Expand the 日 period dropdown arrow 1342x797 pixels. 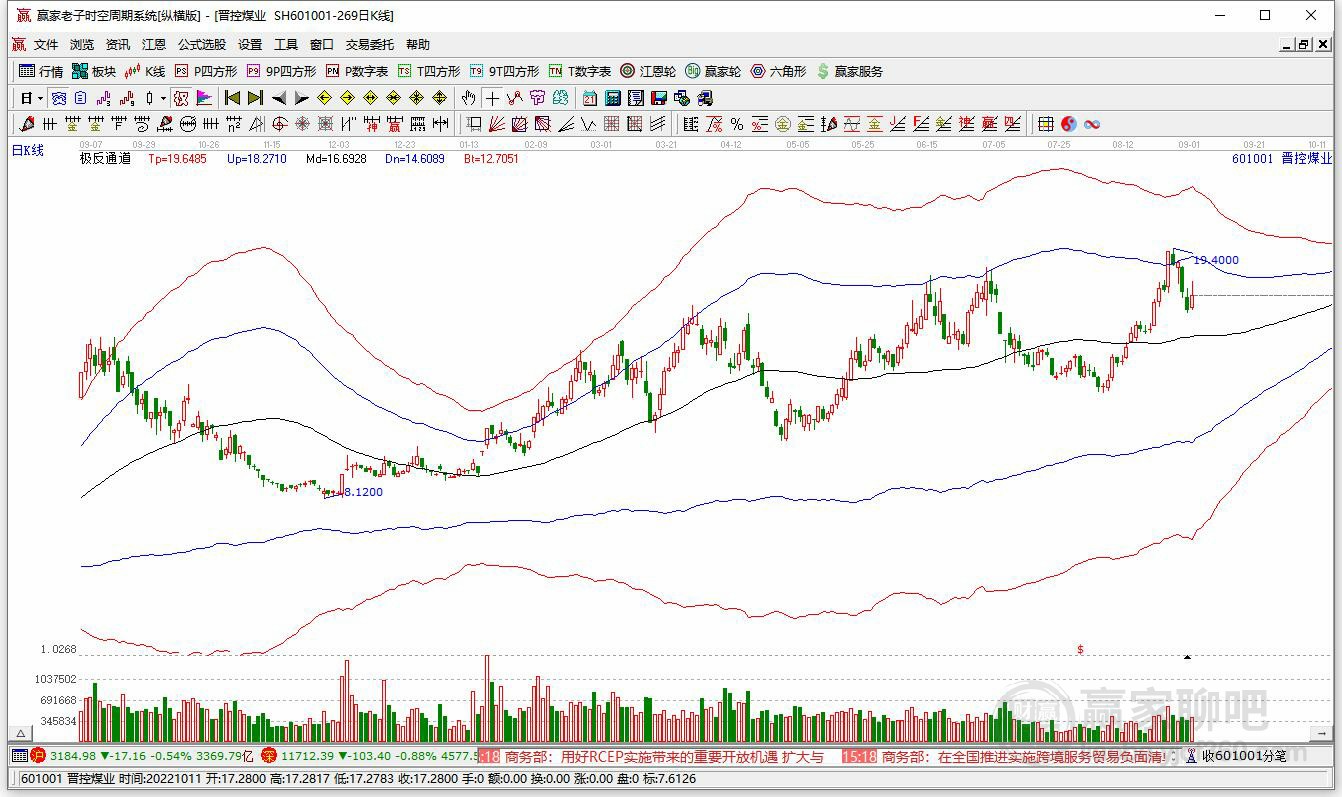(x=40, y=98)
